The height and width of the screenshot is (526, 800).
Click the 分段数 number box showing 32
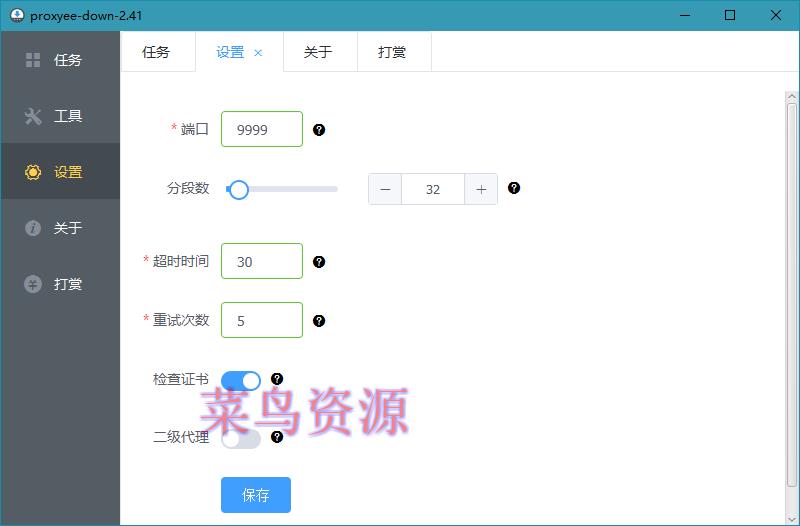[x=433, y=189]
